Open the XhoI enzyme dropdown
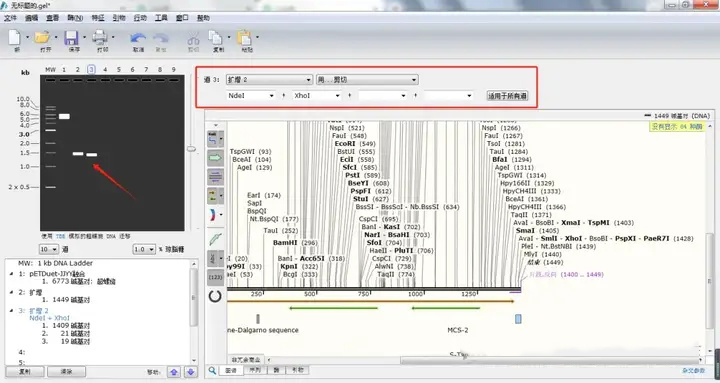The height and width of the screenshot is (383, 720). (317, 96)
